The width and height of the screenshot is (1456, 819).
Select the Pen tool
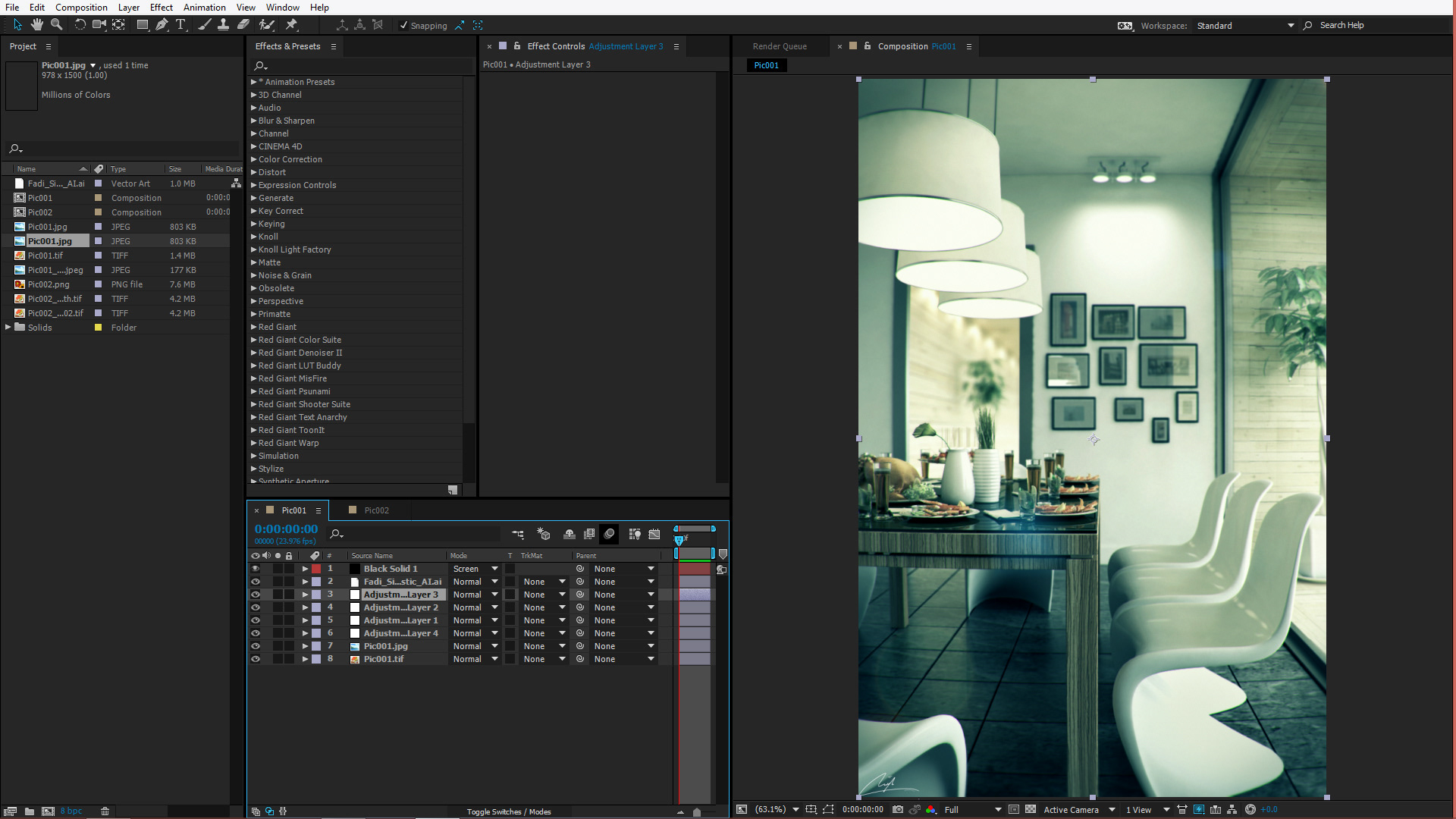point(162,25)
